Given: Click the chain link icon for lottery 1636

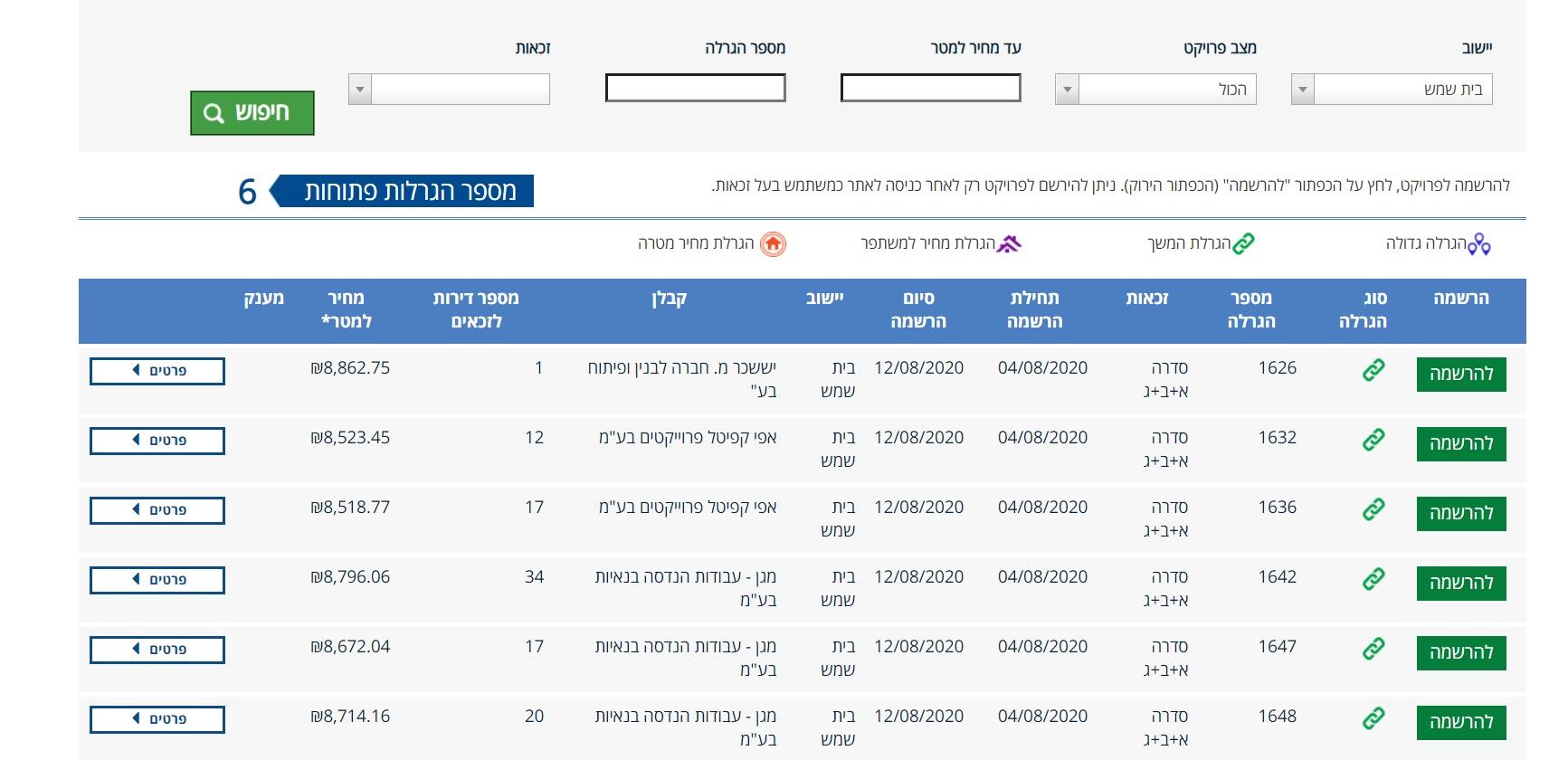Looking at the screenshot, I should point(1373,509).
